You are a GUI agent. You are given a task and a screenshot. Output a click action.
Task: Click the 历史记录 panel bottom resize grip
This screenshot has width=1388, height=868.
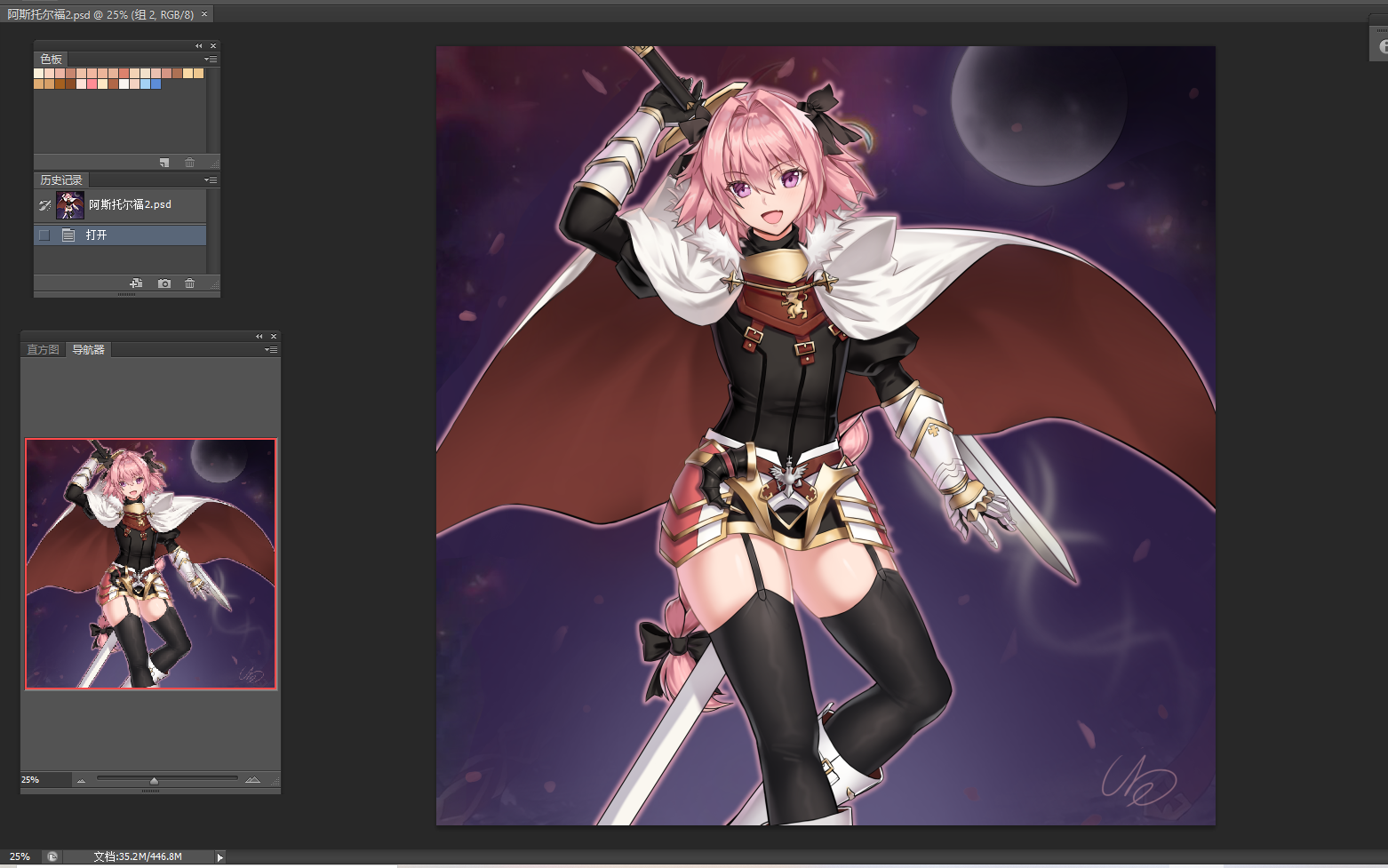[x=127, y=294]
